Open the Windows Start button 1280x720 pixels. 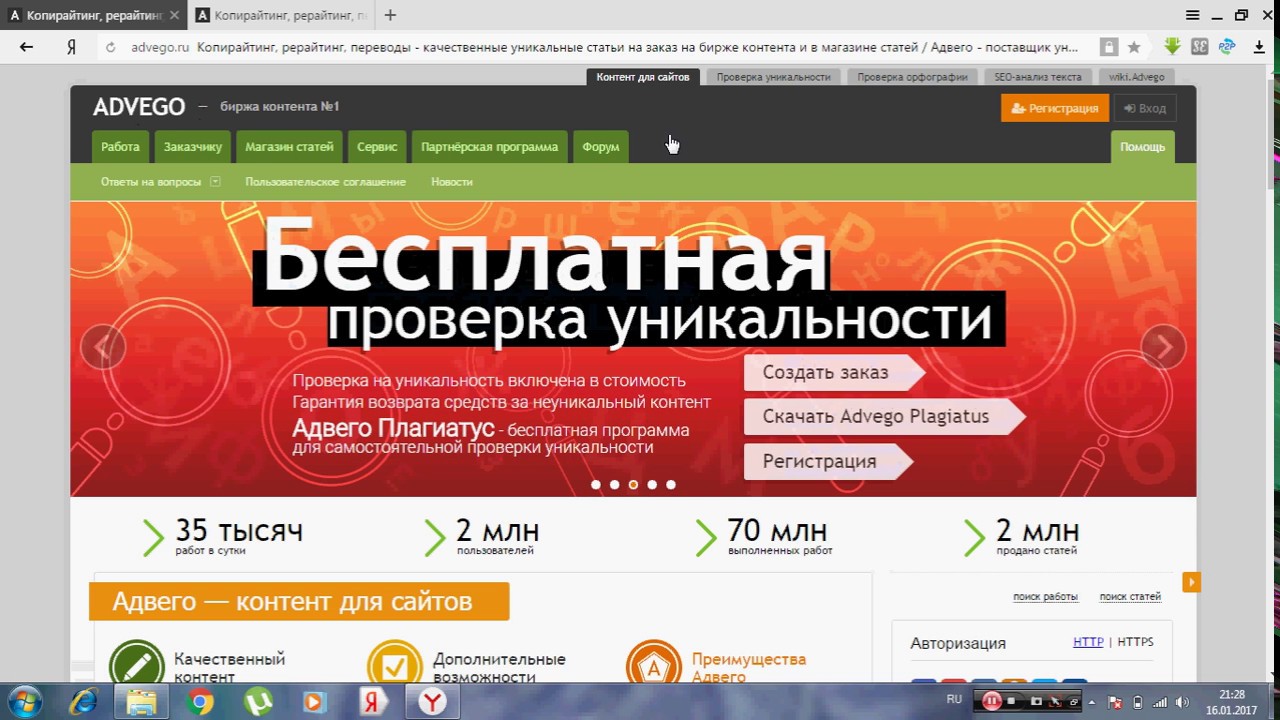(x=24, y=702)
